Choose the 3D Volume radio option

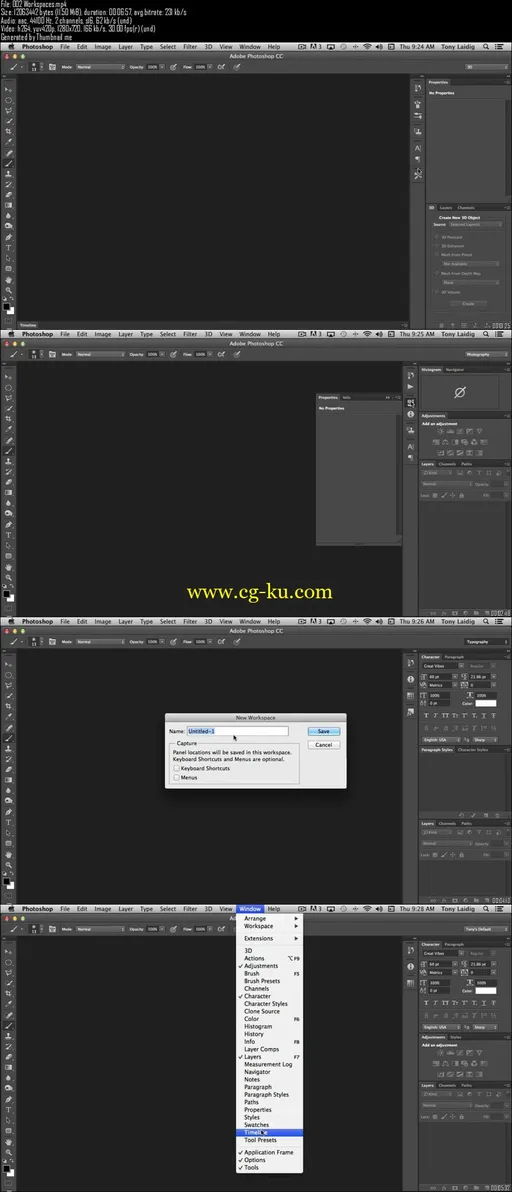[x=438, y=291]
